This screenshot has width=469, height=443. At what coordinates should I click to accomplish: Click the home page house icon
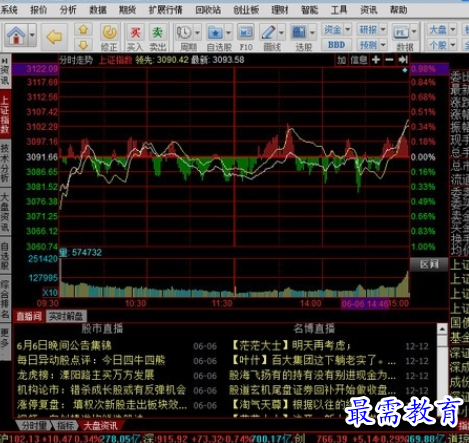[x=16, y=35]
